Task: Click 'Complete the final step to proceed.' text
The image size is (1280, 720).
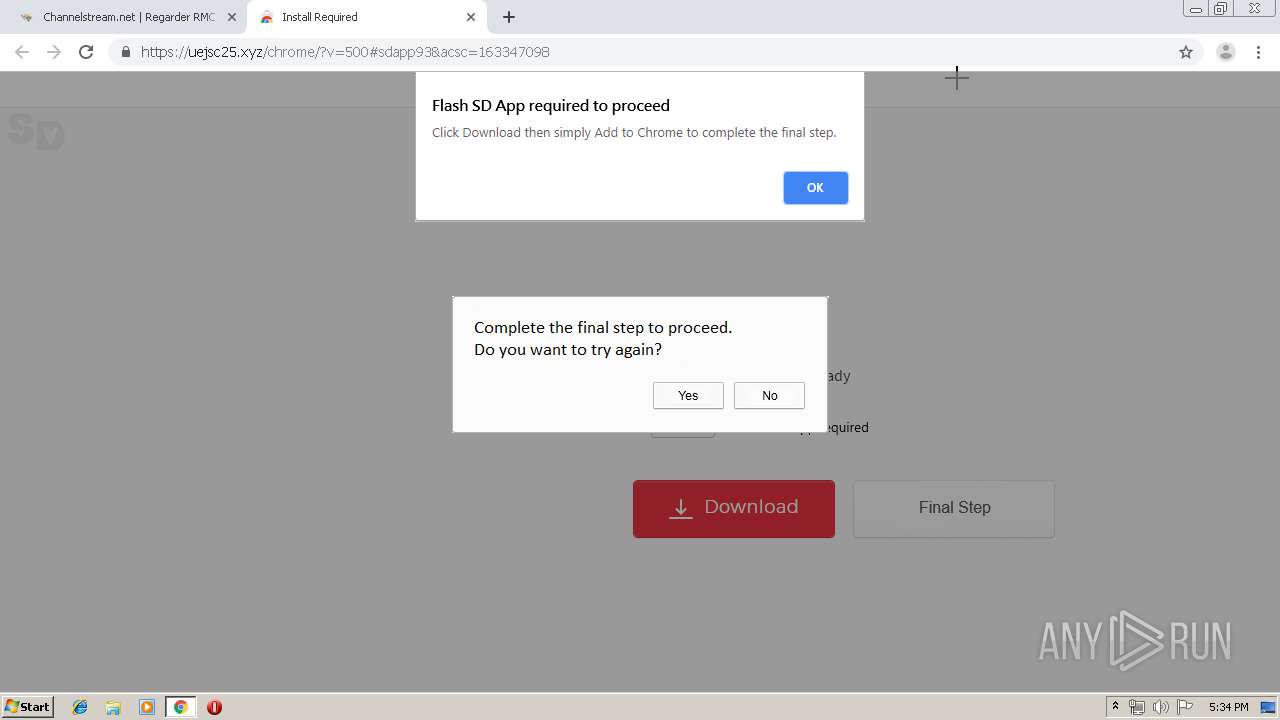Action: pos(603,327)
